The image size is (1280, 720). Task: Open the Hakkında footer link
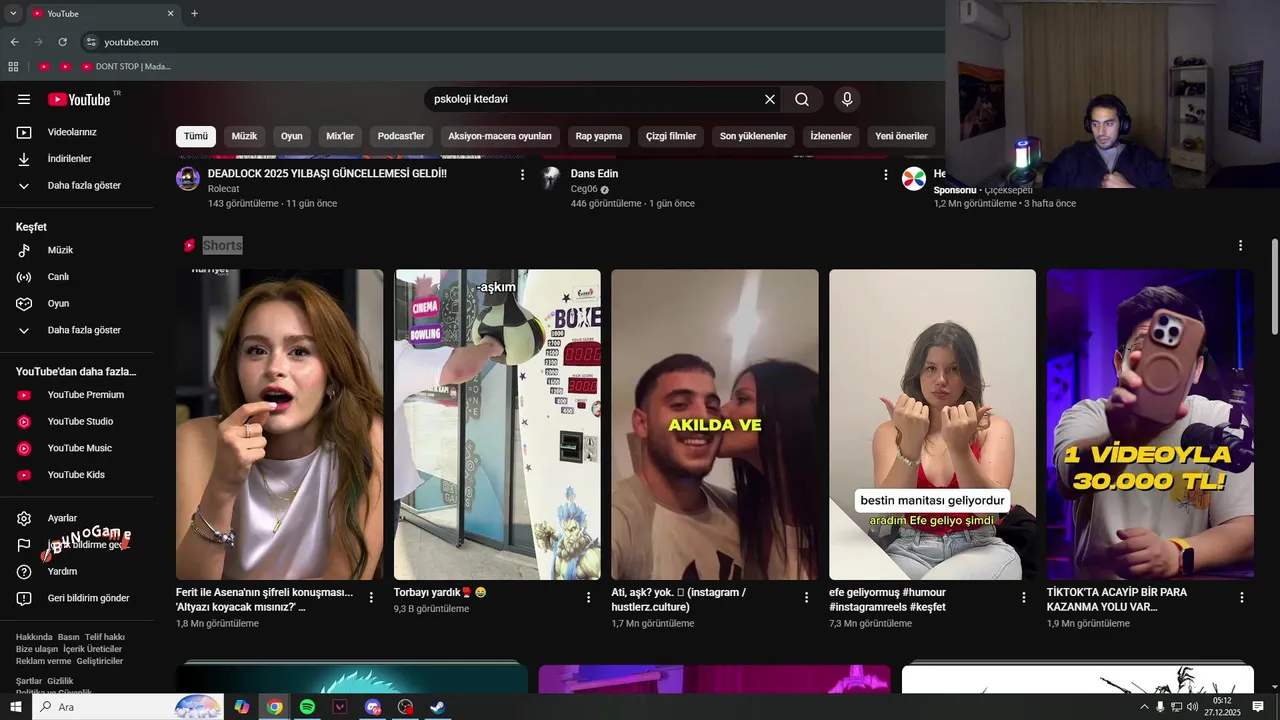[34, 637]
